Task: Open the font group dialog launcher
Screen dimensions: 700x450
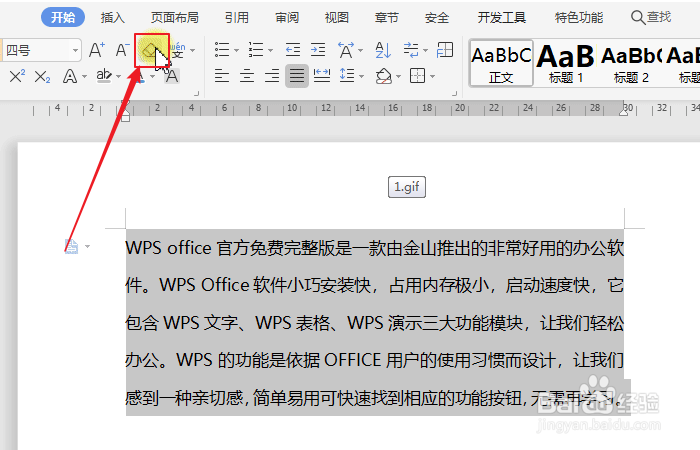Action: 196,94
